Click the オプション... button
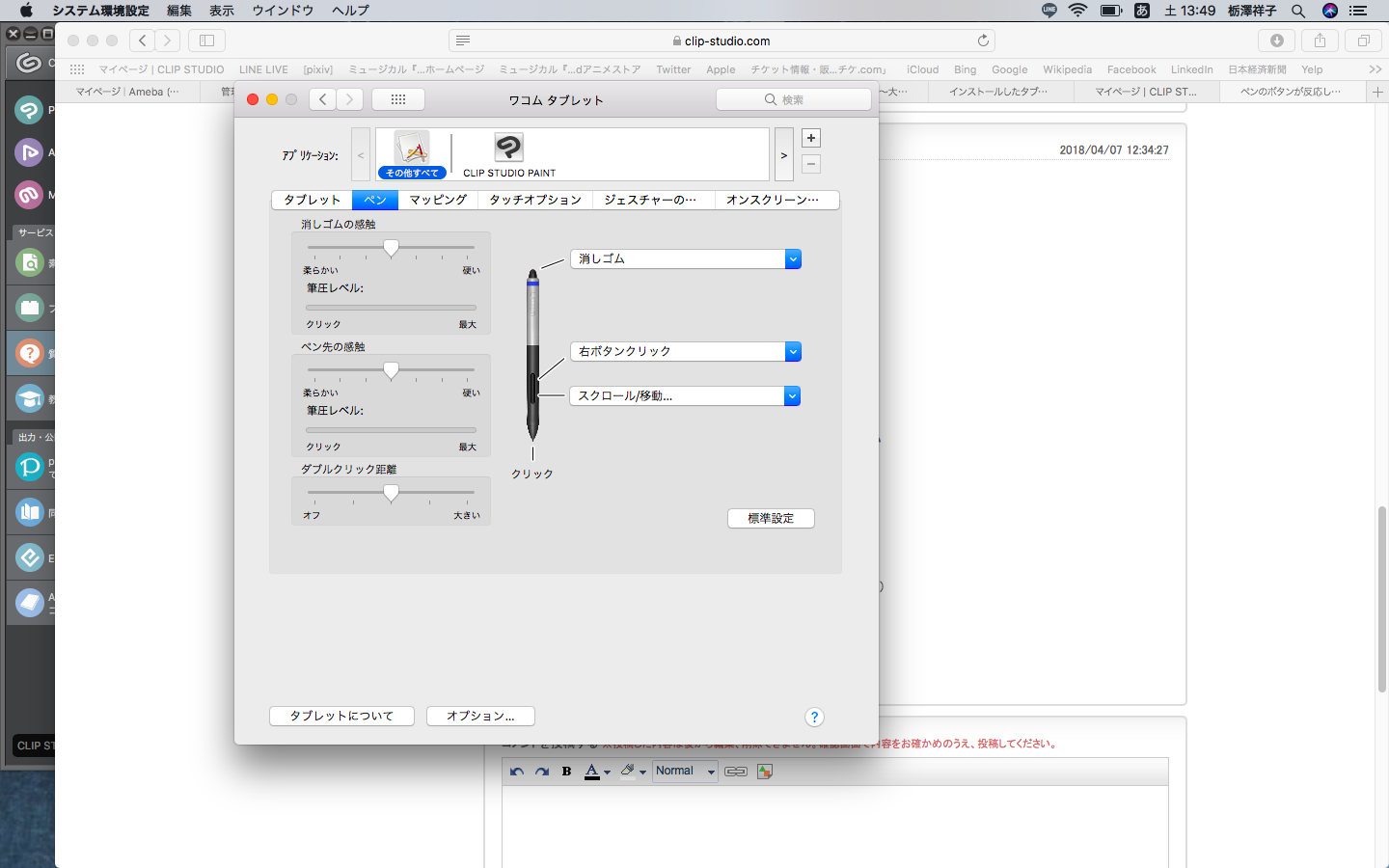This screenshot has height=868, width=1389. [480, 716]
